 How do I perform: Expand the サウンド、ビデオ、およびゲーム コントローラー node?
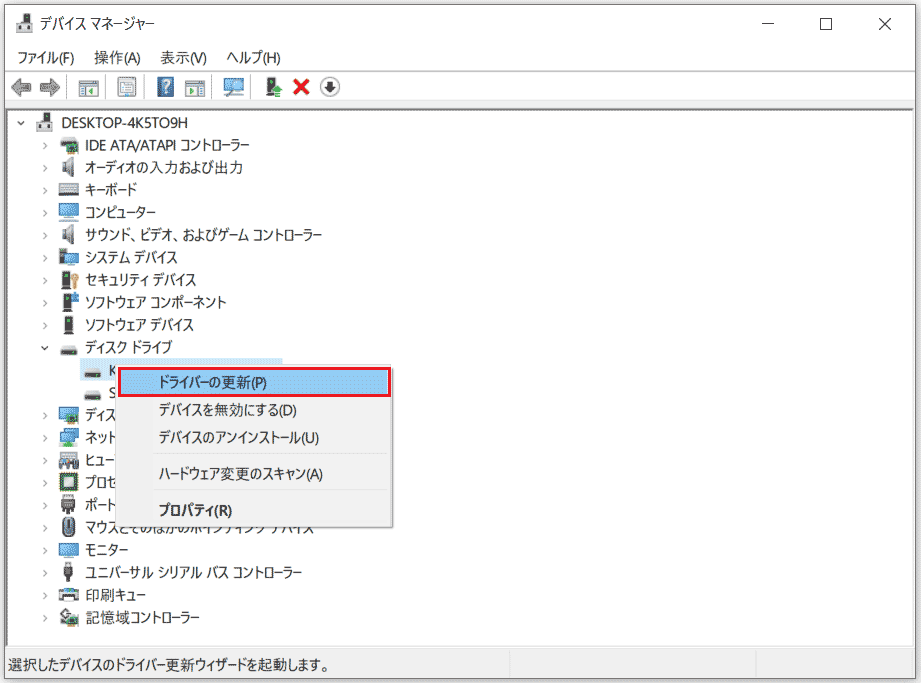click(x=45, y=235)
